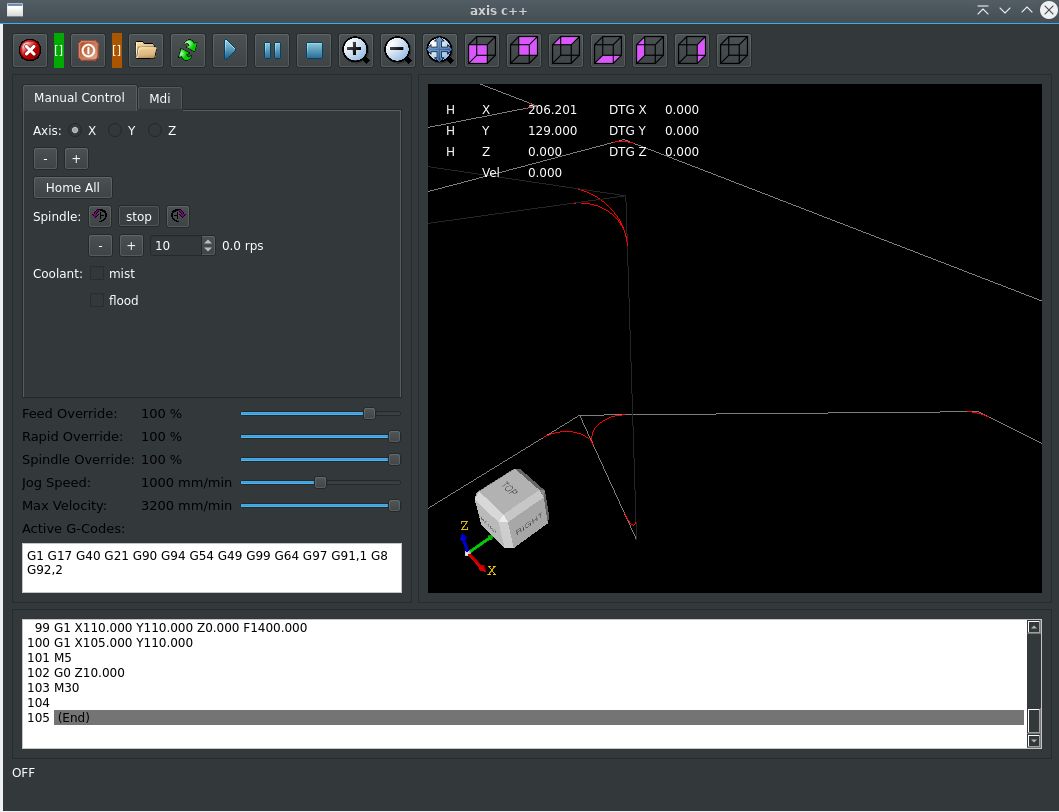Select the Z axis radio button

click(155, 130)
